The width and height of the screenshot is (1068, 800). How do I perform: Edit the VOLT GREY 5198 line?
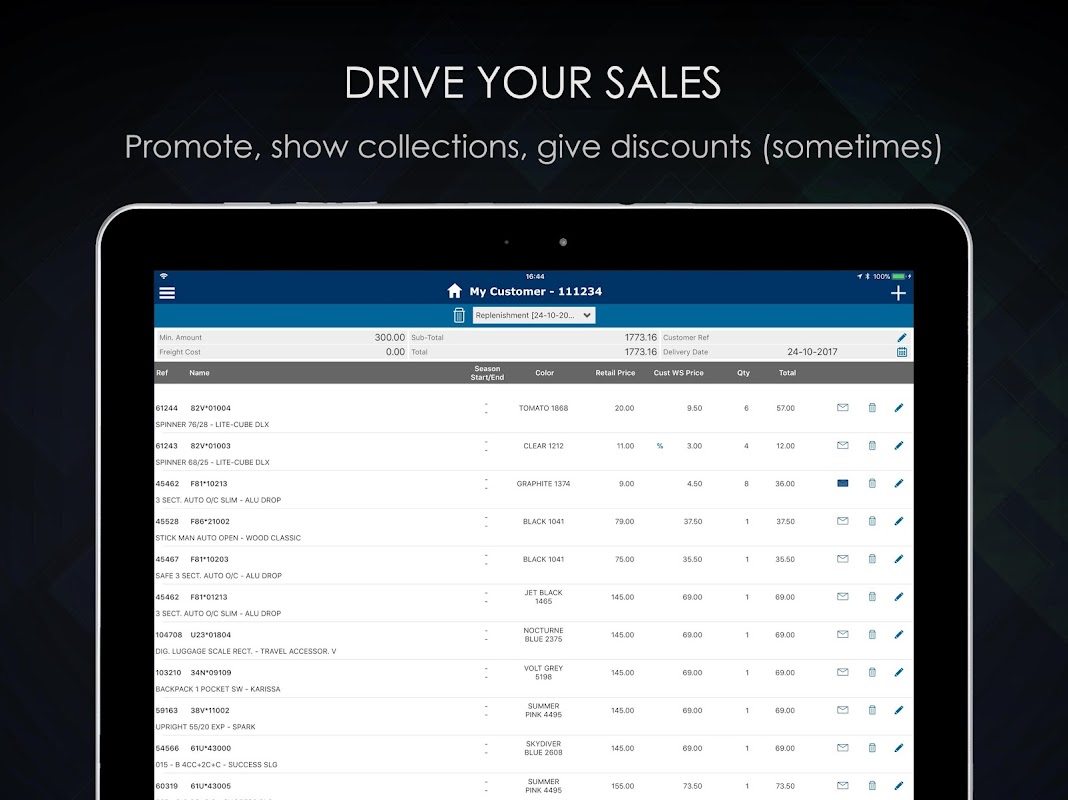898,672
